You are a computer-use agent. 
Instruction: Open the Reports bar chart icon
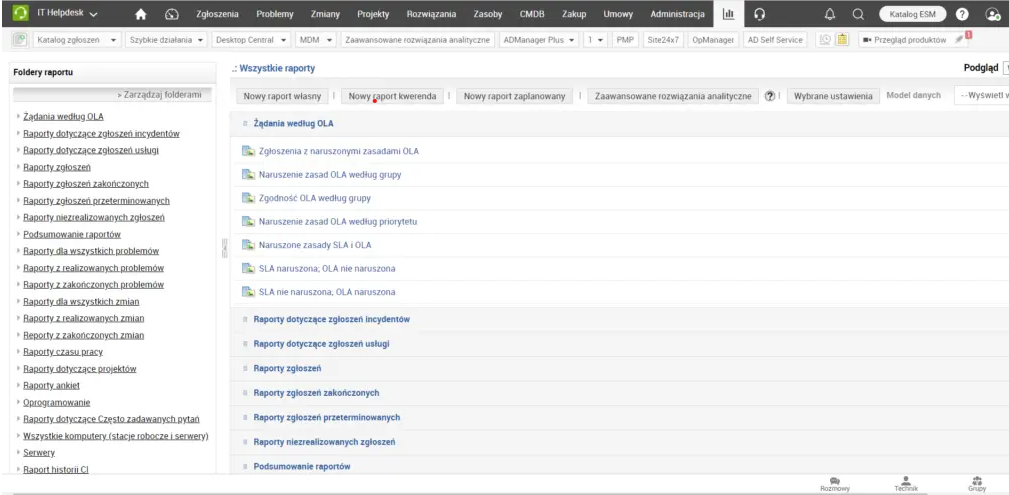click(728, 14)
